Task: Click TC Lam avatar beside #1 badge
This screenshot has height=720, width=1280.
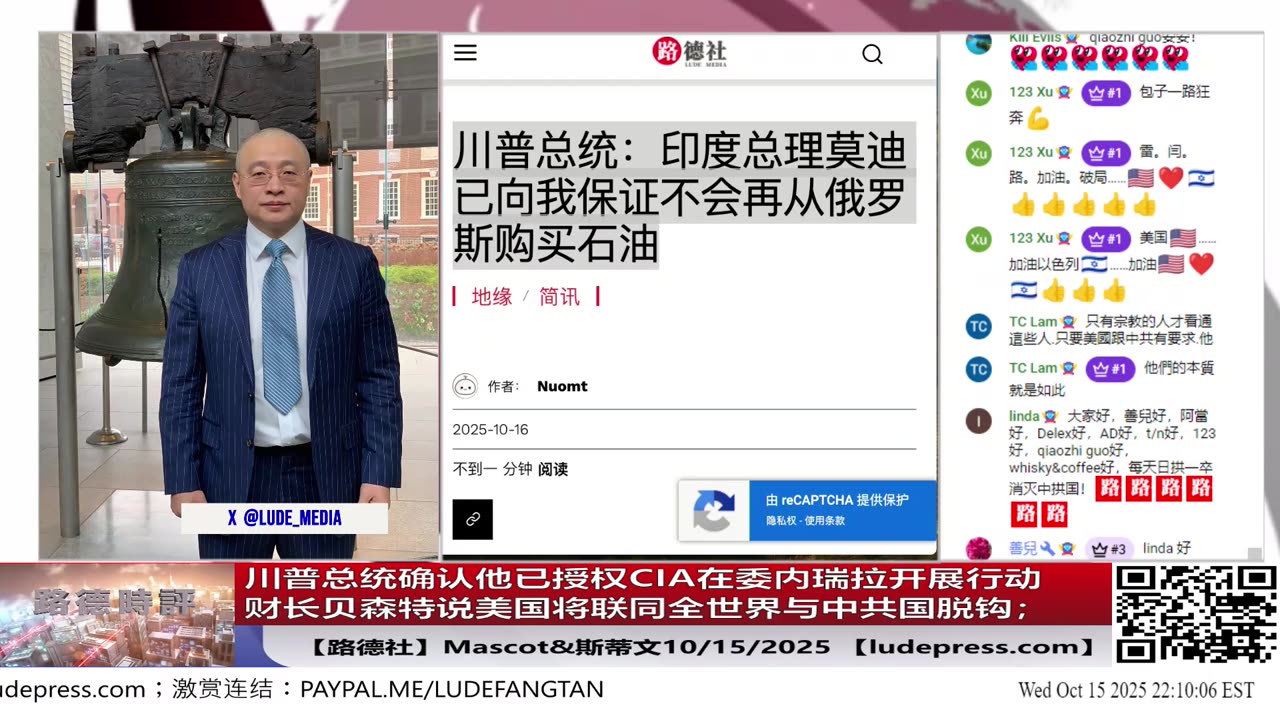Action: tap(978, 369)
